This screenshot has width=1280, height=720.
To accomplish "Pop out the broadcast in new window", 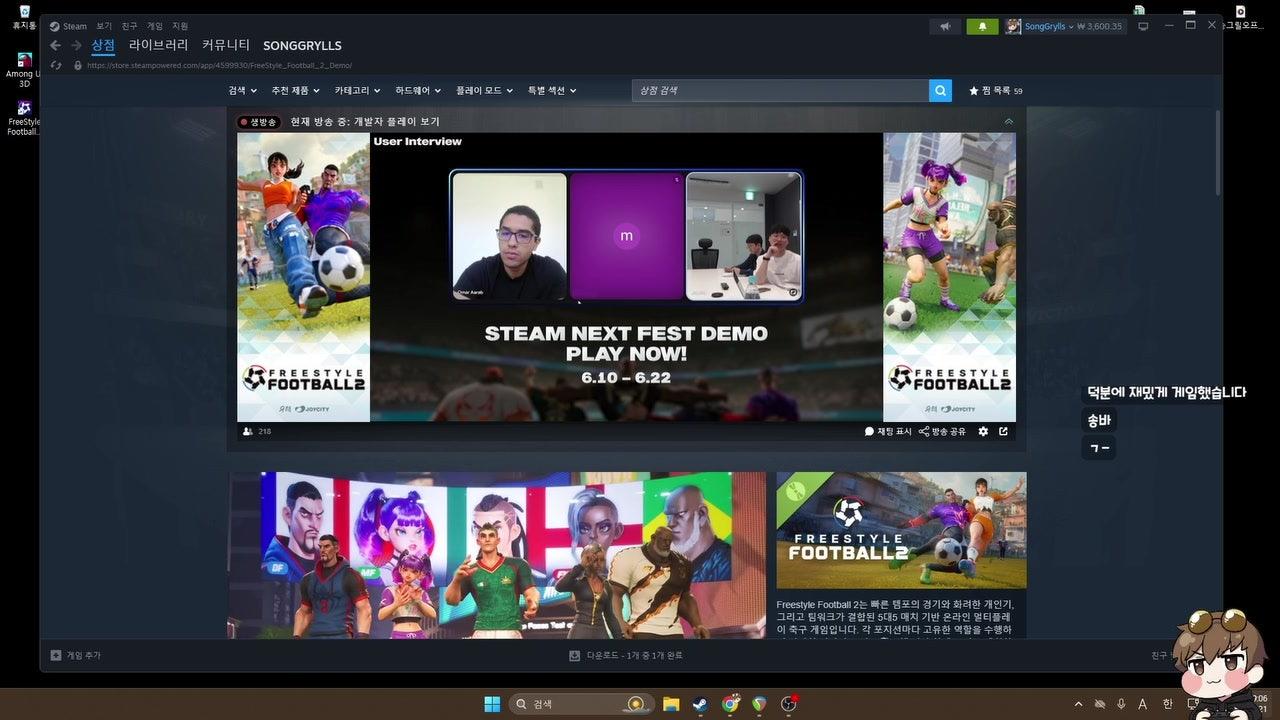I will pyautogui.click(x=1003, y=431).
